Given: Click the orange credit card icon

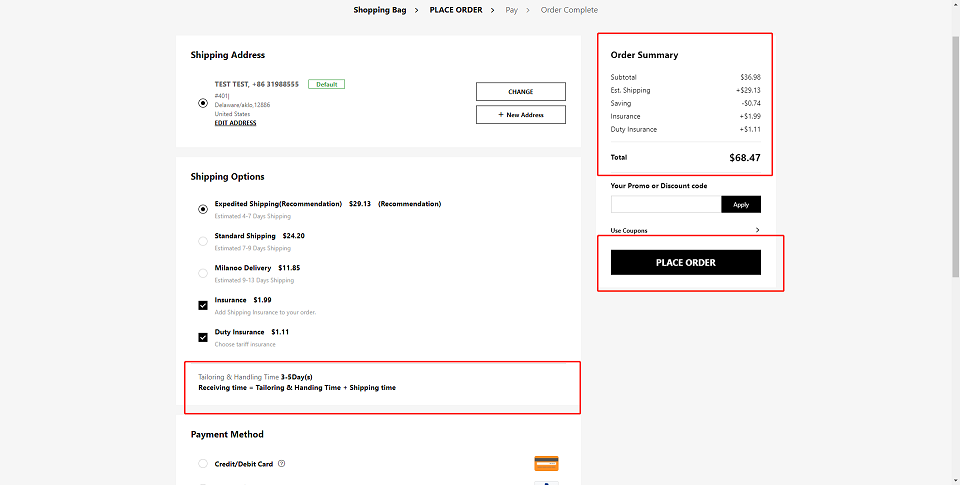Looking at the screenshot, I should (x=546, y=463).
